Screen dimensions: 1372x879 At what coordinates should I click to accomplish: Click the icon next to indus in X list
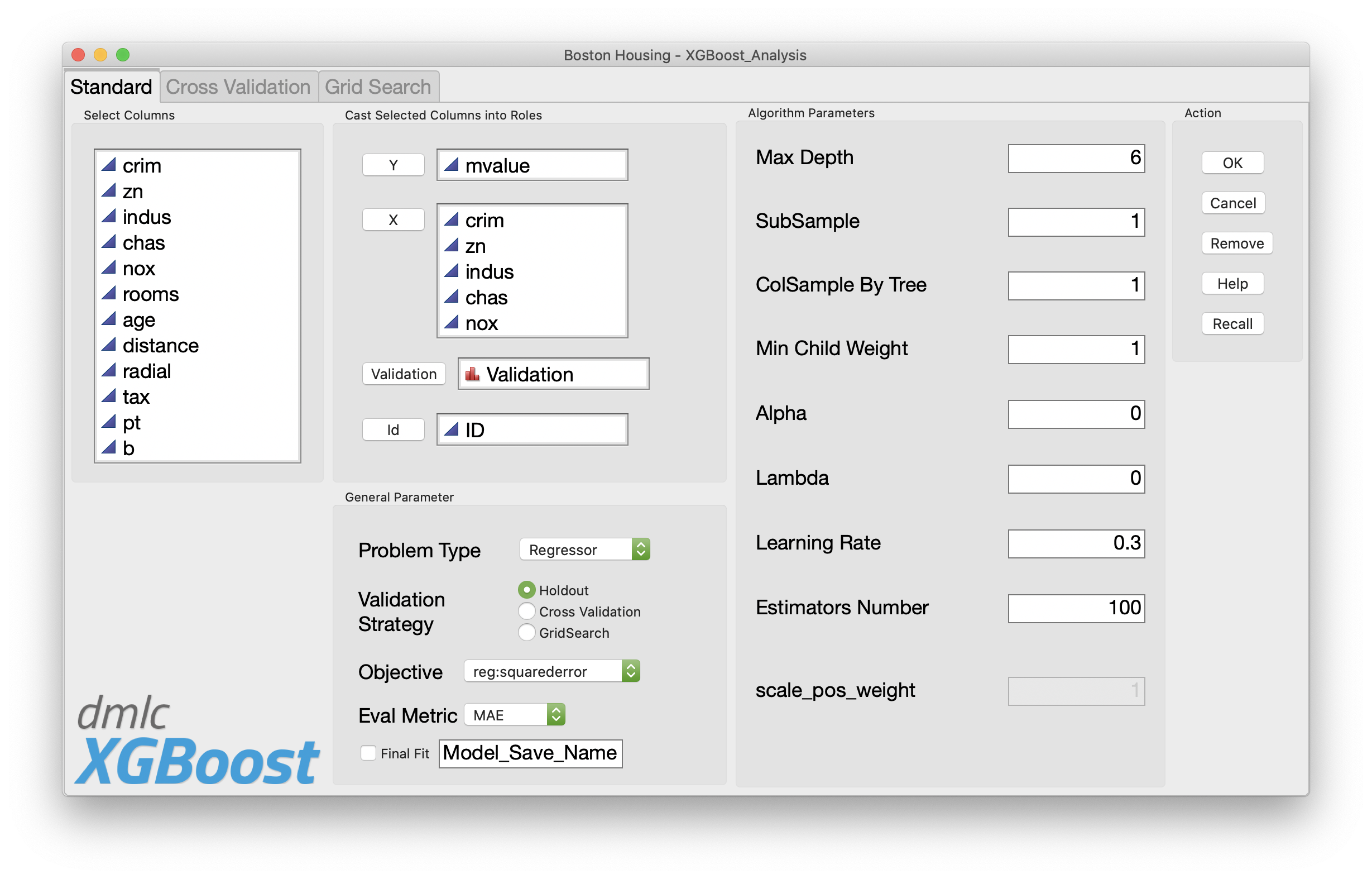click(x=451, y=272)
